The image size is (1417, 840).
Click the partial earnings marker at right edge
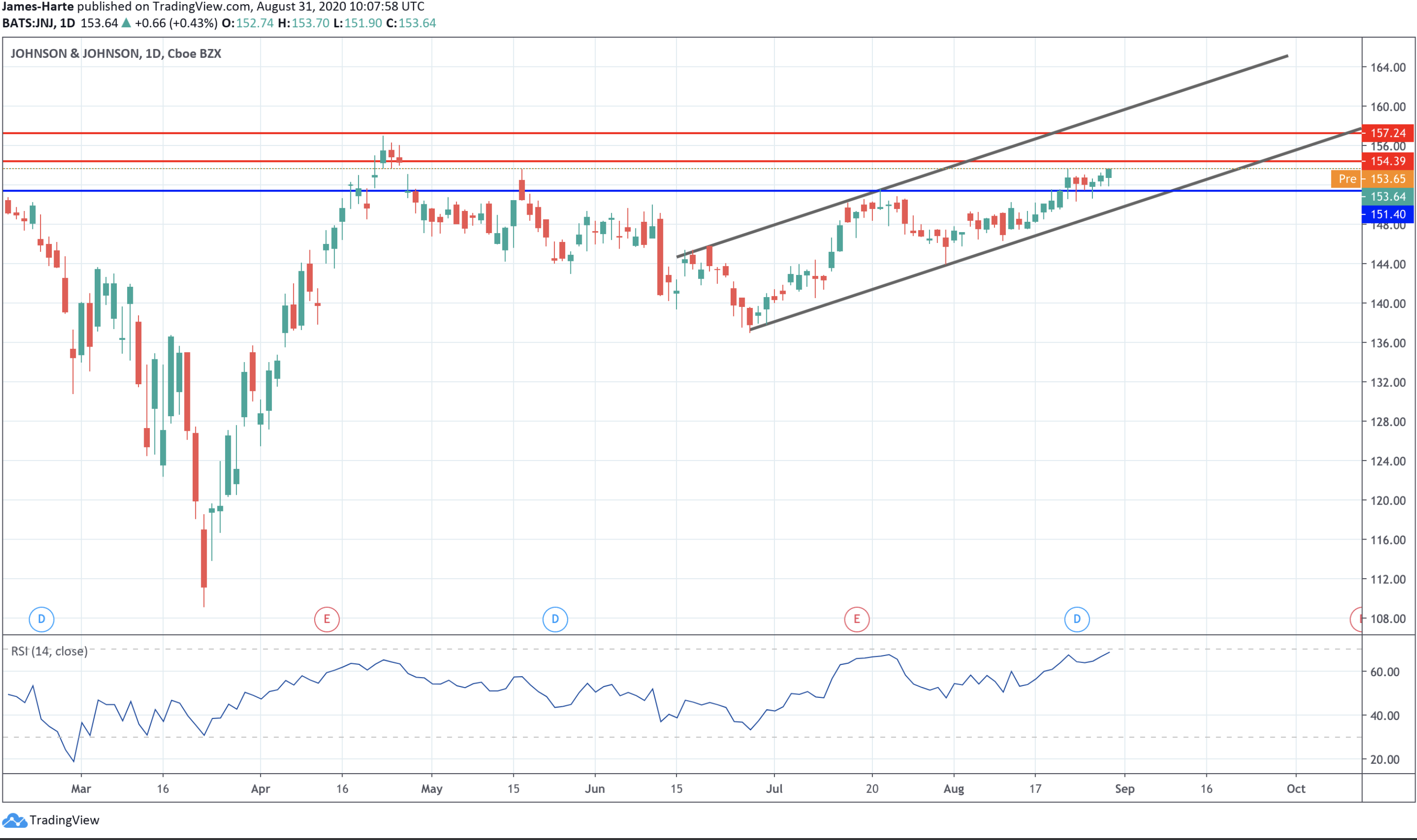[x=1357, y=619]
